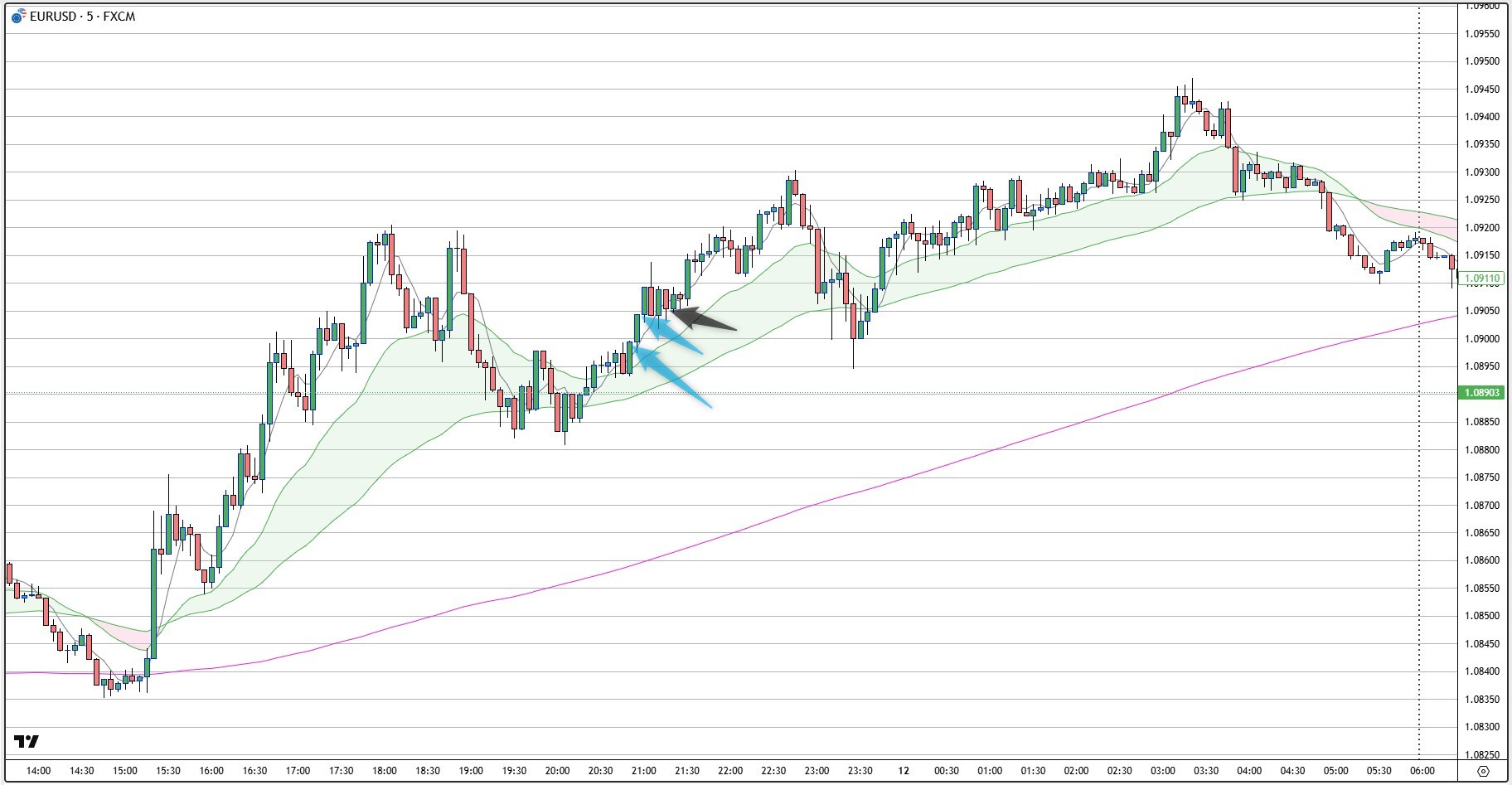Click the 01:00 time axis label
This screenshot has height=785, width=1512.
pos(990,771)
